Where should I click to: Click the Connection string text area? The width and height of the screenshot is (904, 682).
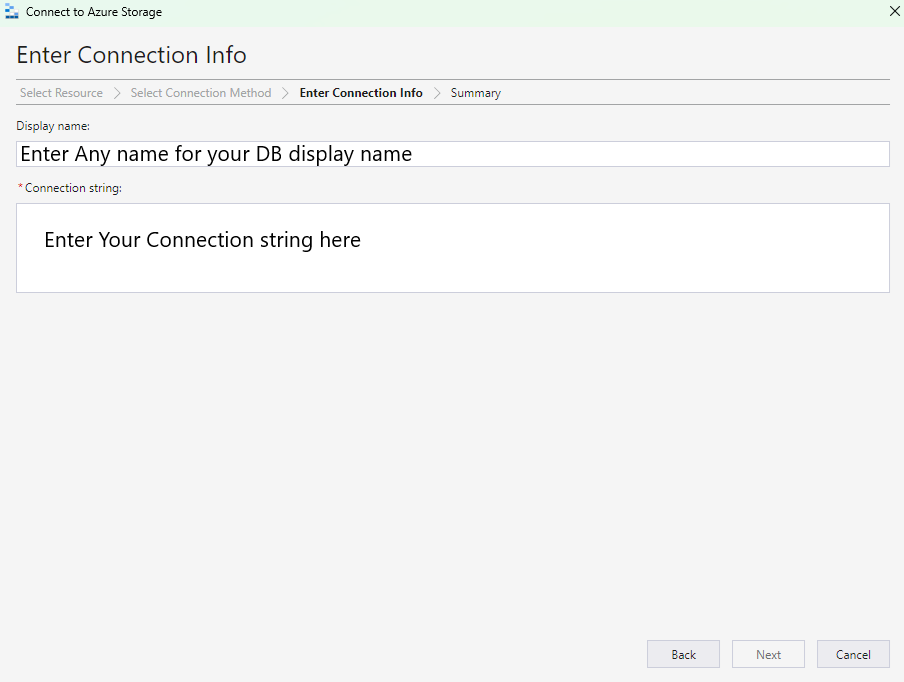click(453, 248)
